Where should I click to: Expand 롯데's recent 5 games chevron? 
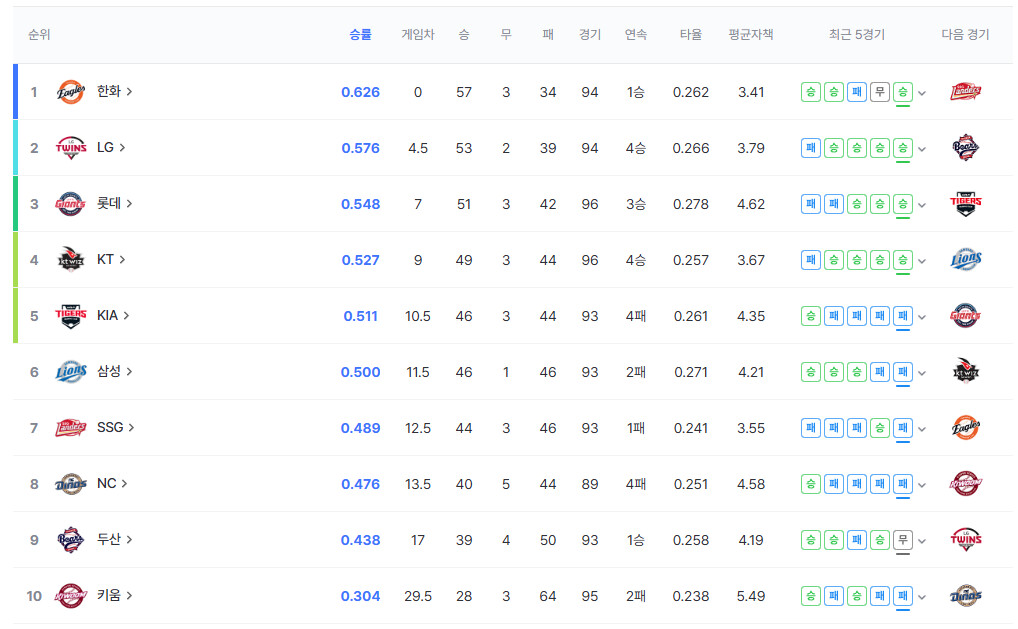tap(922, 205)
